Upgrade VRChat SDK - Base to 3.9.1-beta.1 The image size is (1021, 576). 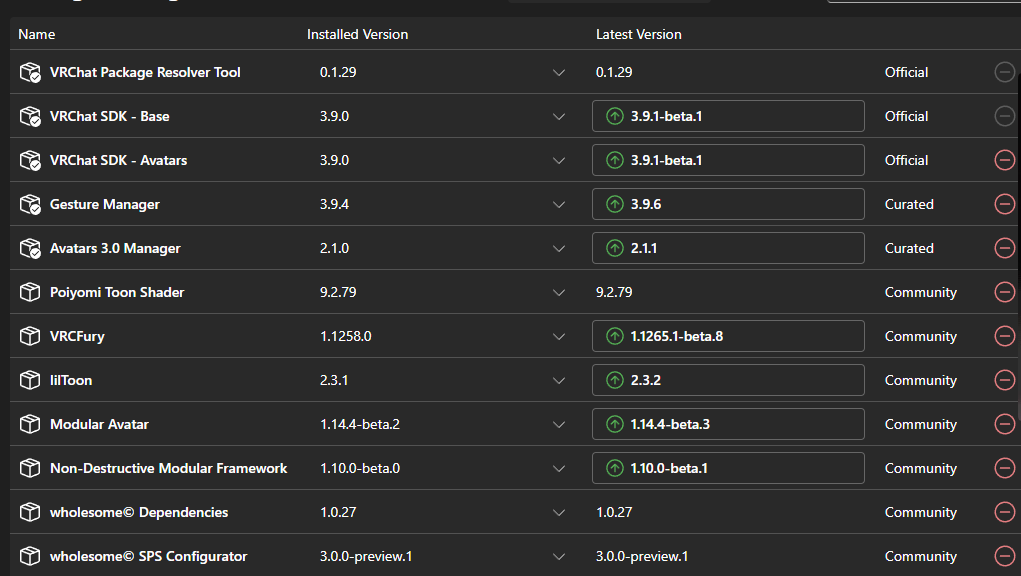728,116
